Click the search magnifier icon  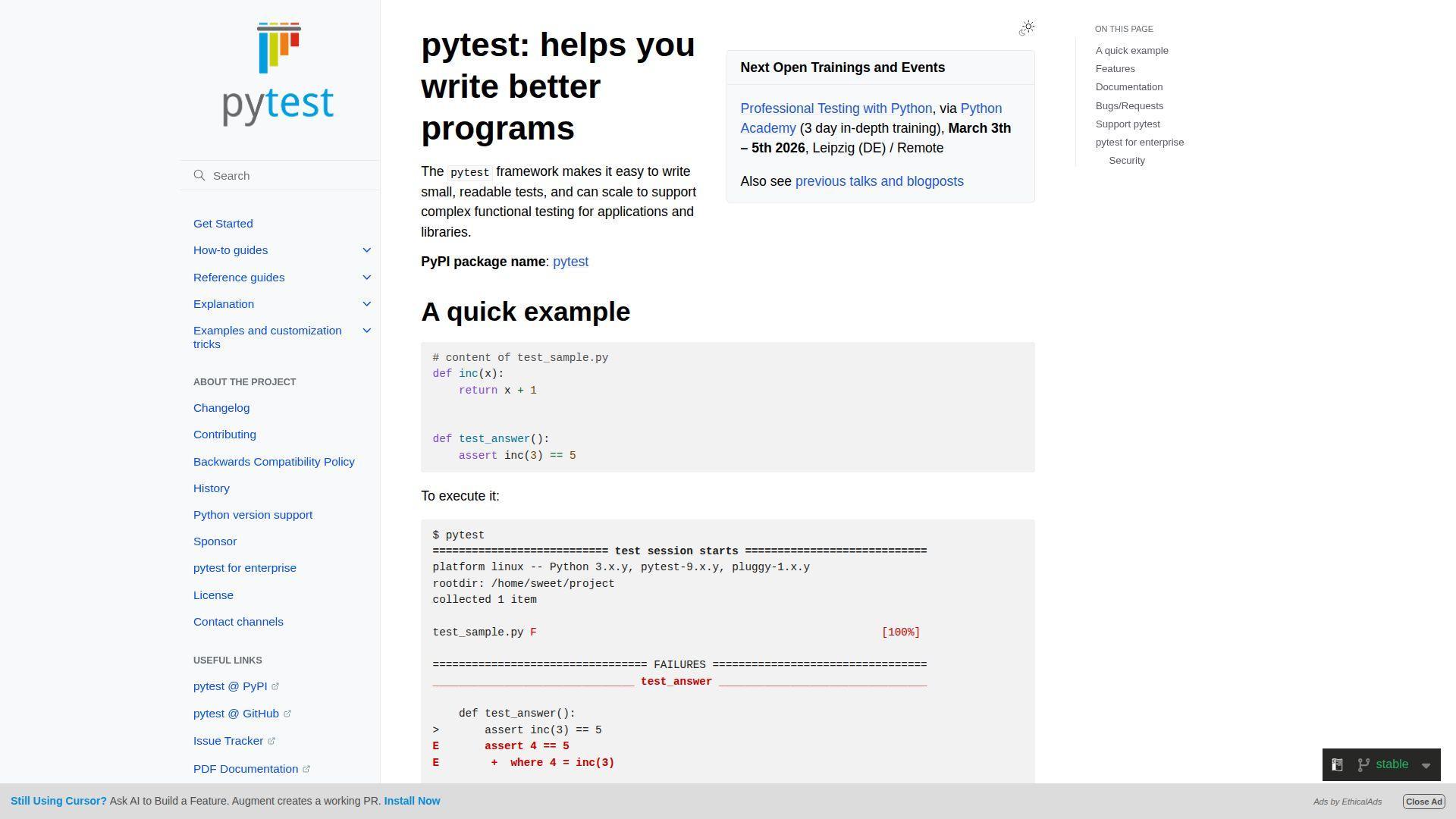click(199, 175)
